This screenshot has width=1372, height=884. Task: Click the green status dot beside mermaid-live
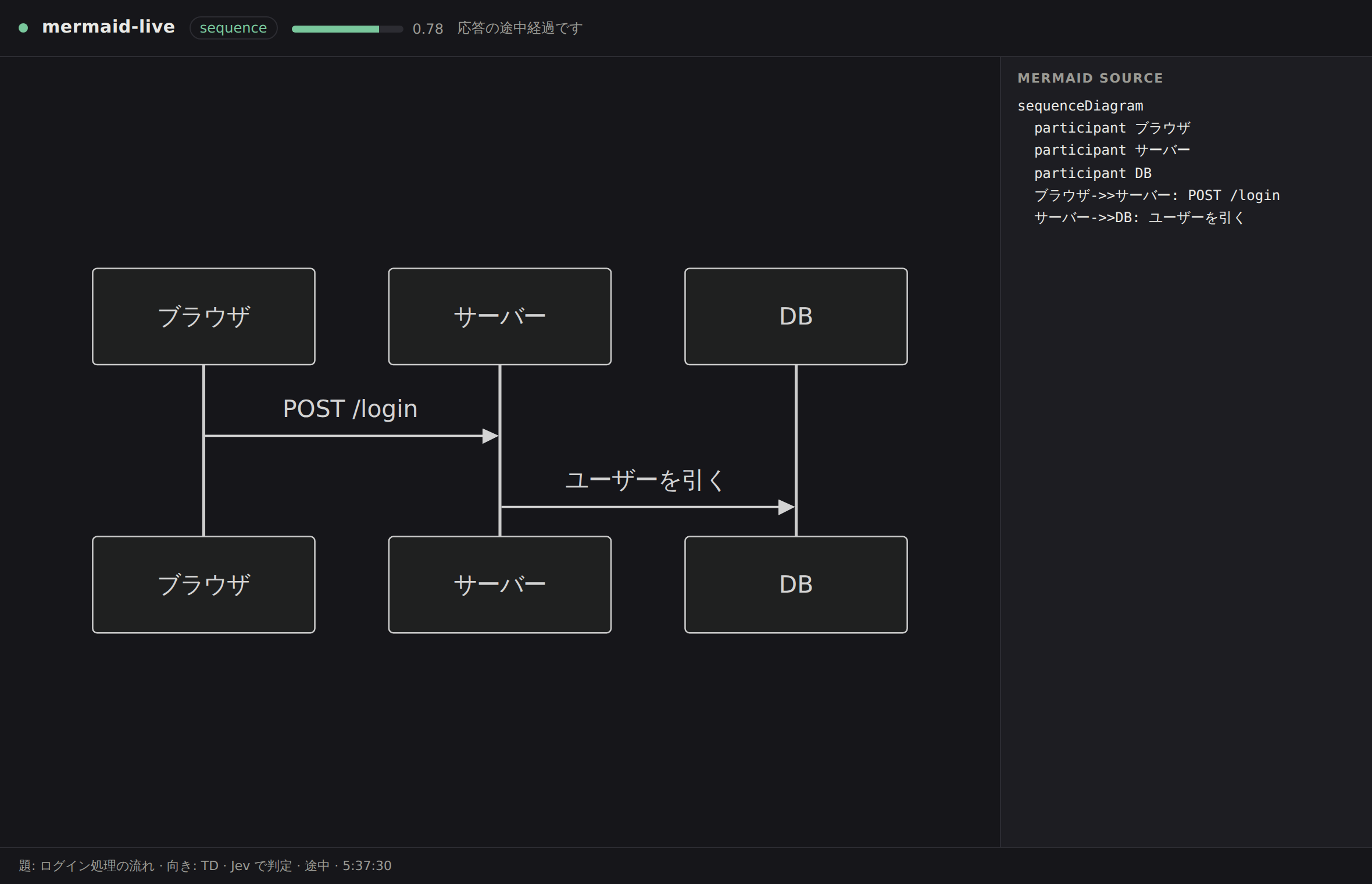23,28
